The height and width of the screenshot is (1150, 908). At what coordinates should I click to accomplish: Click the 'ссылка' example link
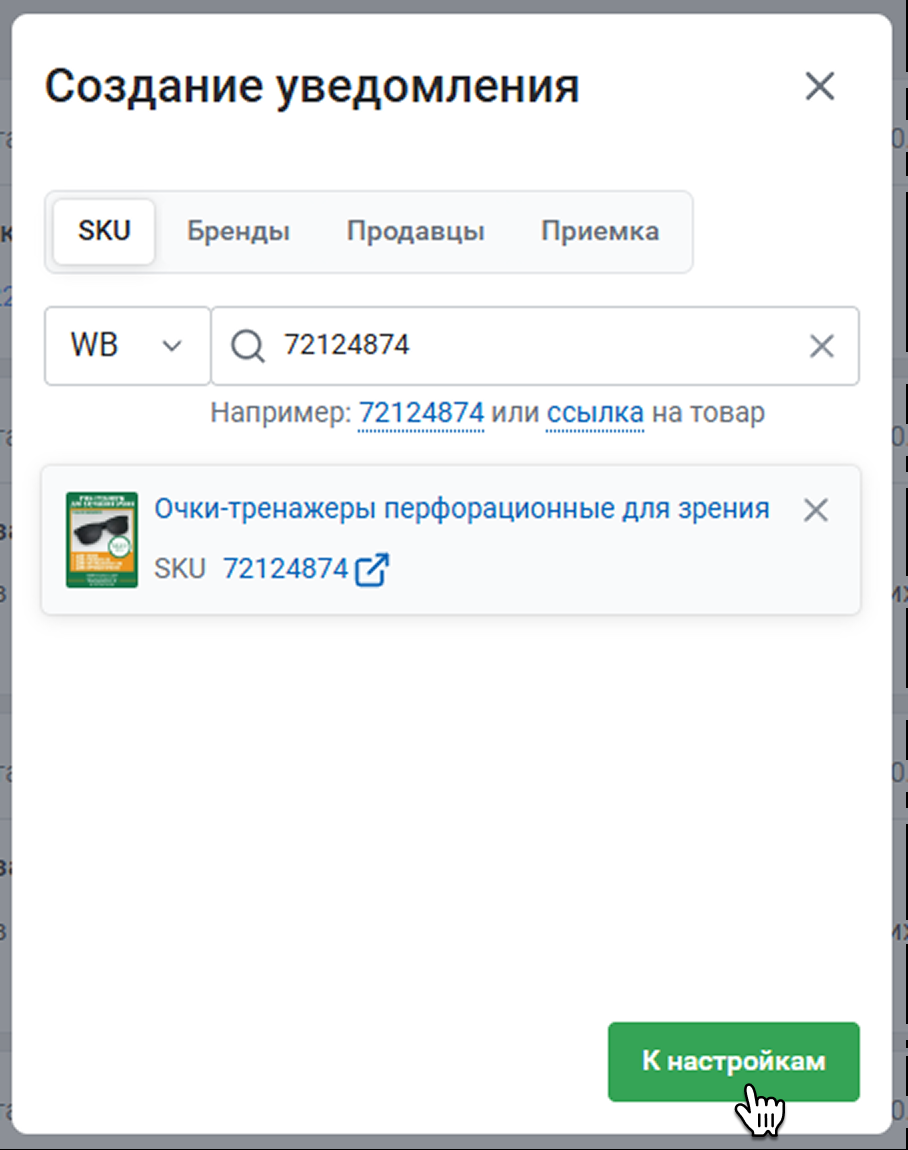594,412
